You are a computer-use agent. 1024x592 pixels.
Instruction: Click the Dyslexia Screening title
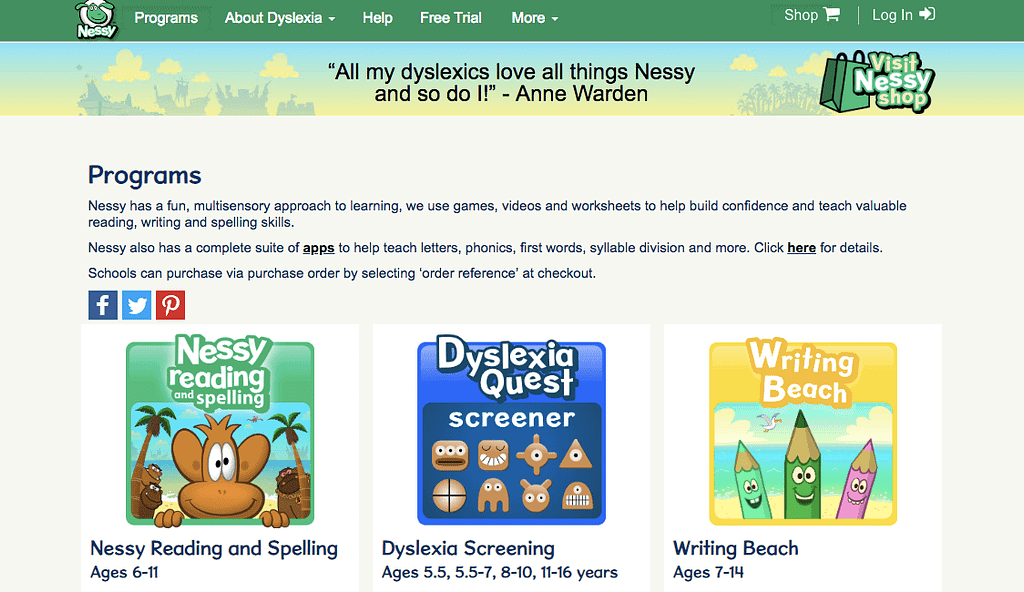[x=468, y=548]
